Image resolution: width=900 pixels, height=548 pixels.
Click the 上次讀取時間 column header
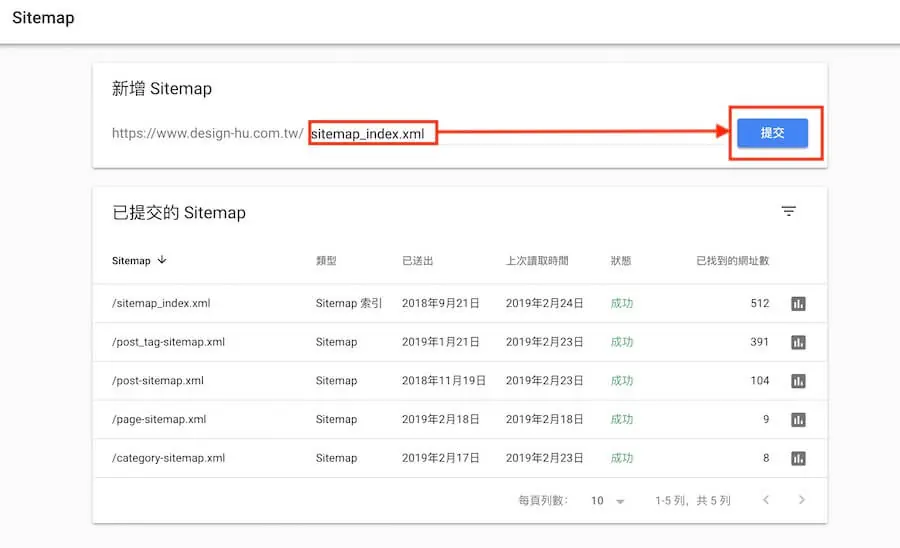pos(537,261)
